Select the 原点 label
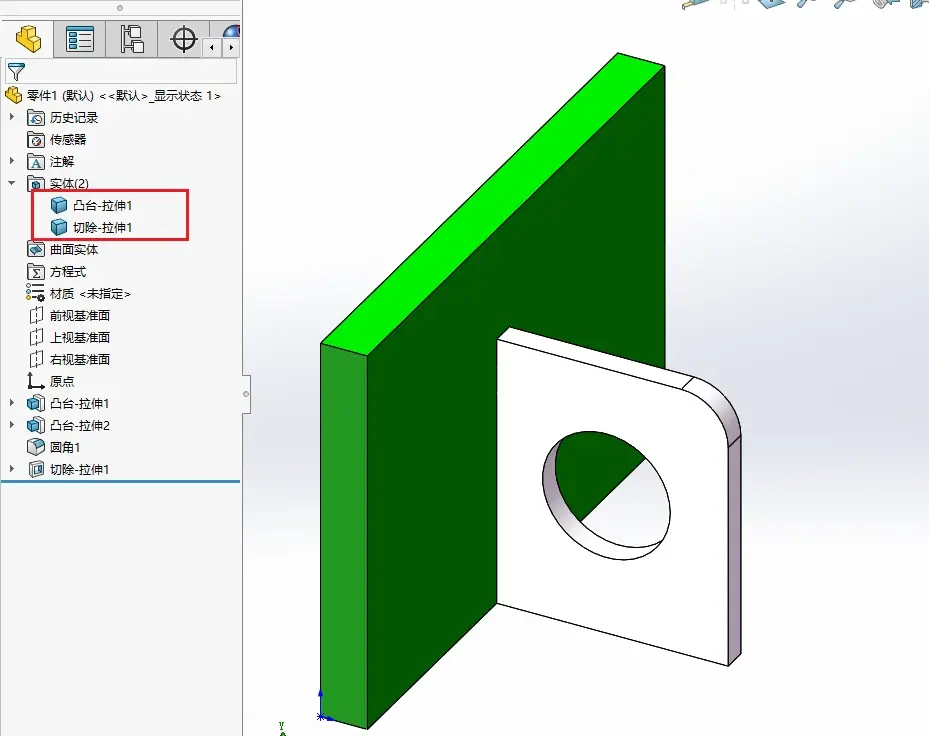Screen dimensions: 929x736 tap(62, 381)
